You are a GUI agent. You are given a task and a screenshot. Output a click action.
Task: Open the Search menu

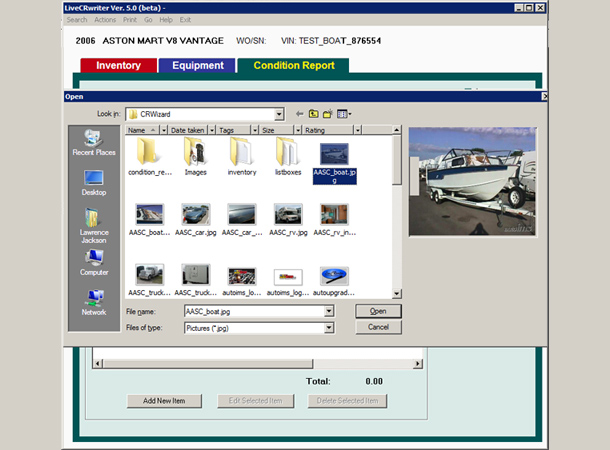[x=77, y=20]
